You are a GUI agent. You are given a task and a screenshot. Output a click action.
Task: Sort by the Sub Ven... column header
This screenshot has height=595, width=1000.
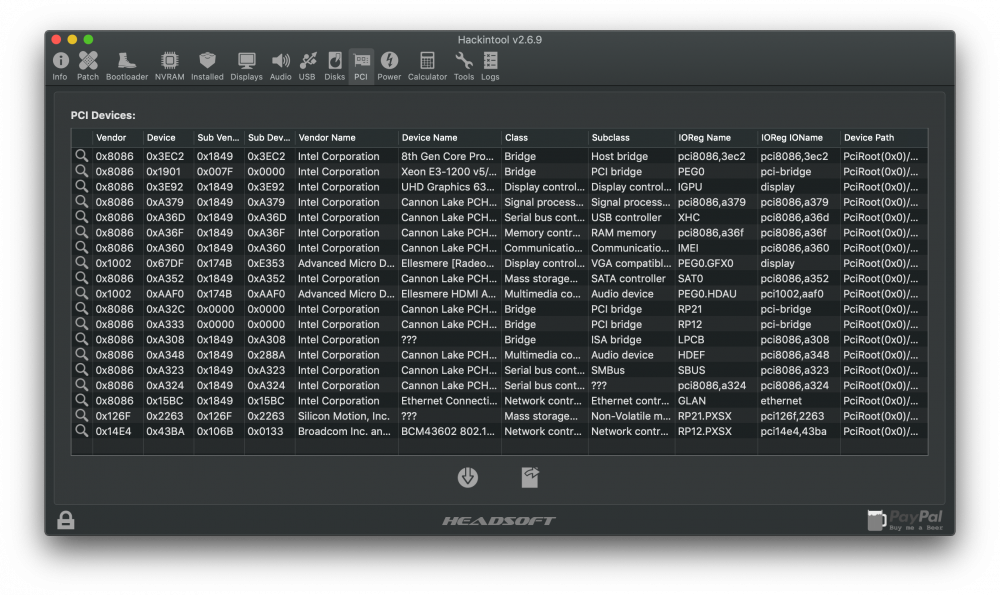(x=219, y=138)
